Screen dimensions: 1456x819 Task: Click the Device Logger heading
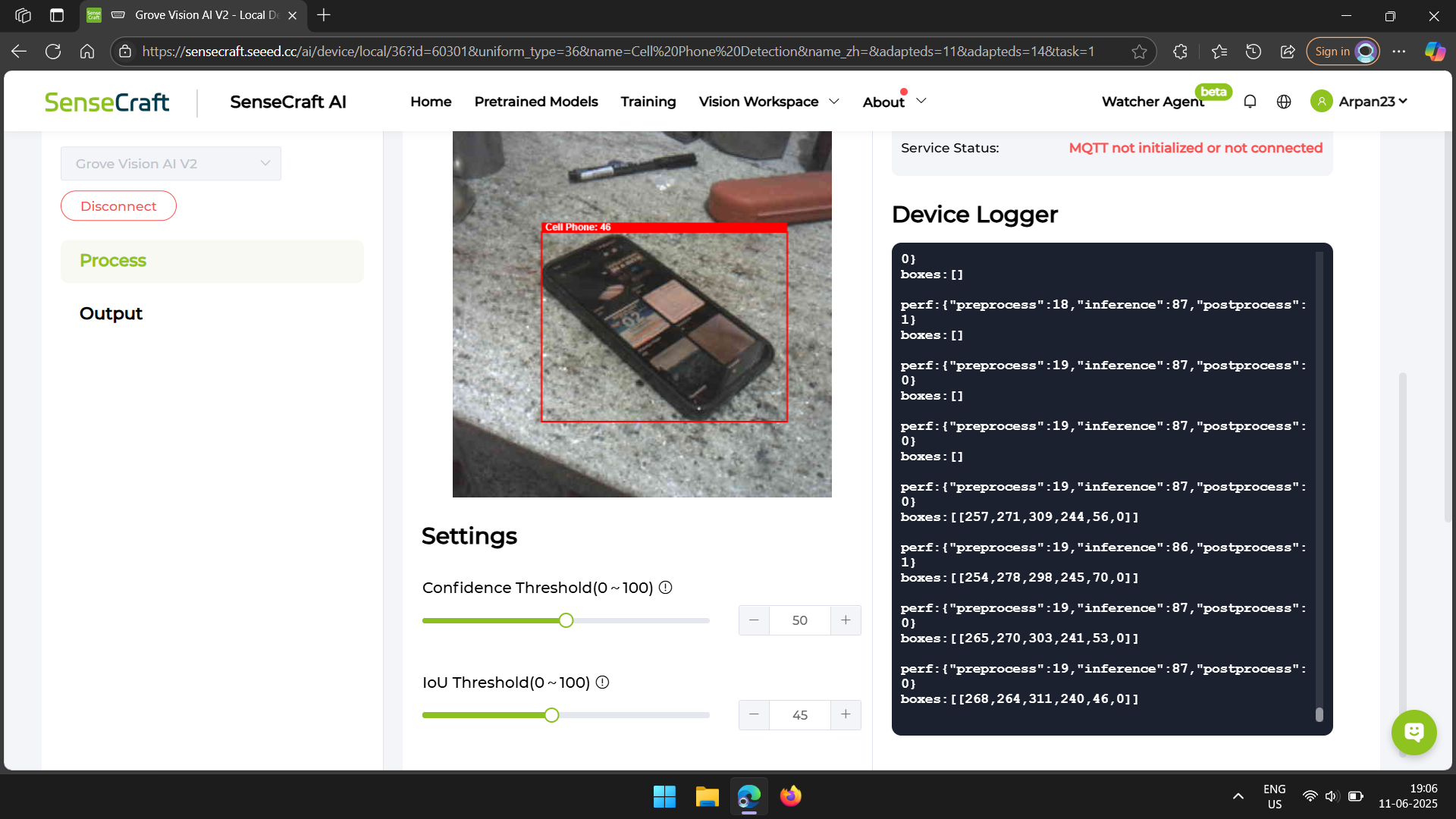click(974, 215)
